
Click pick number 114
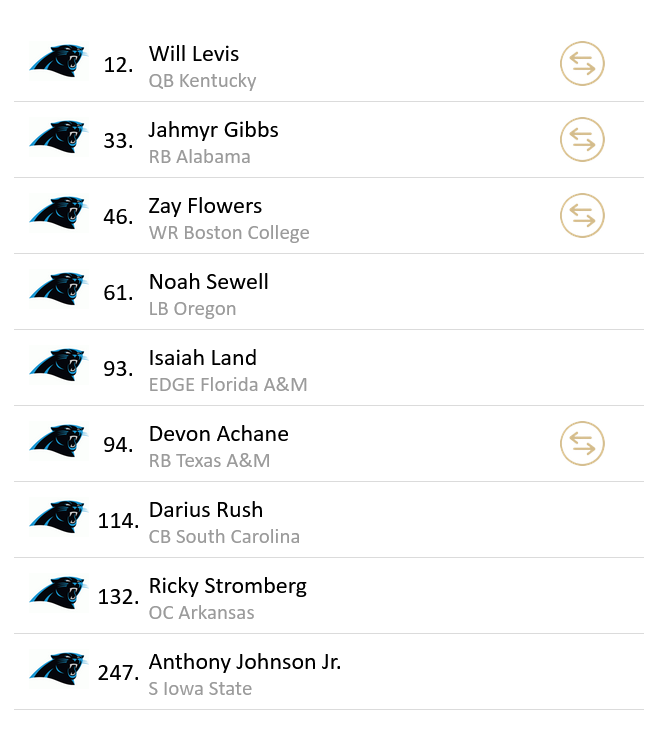(118, 521)
